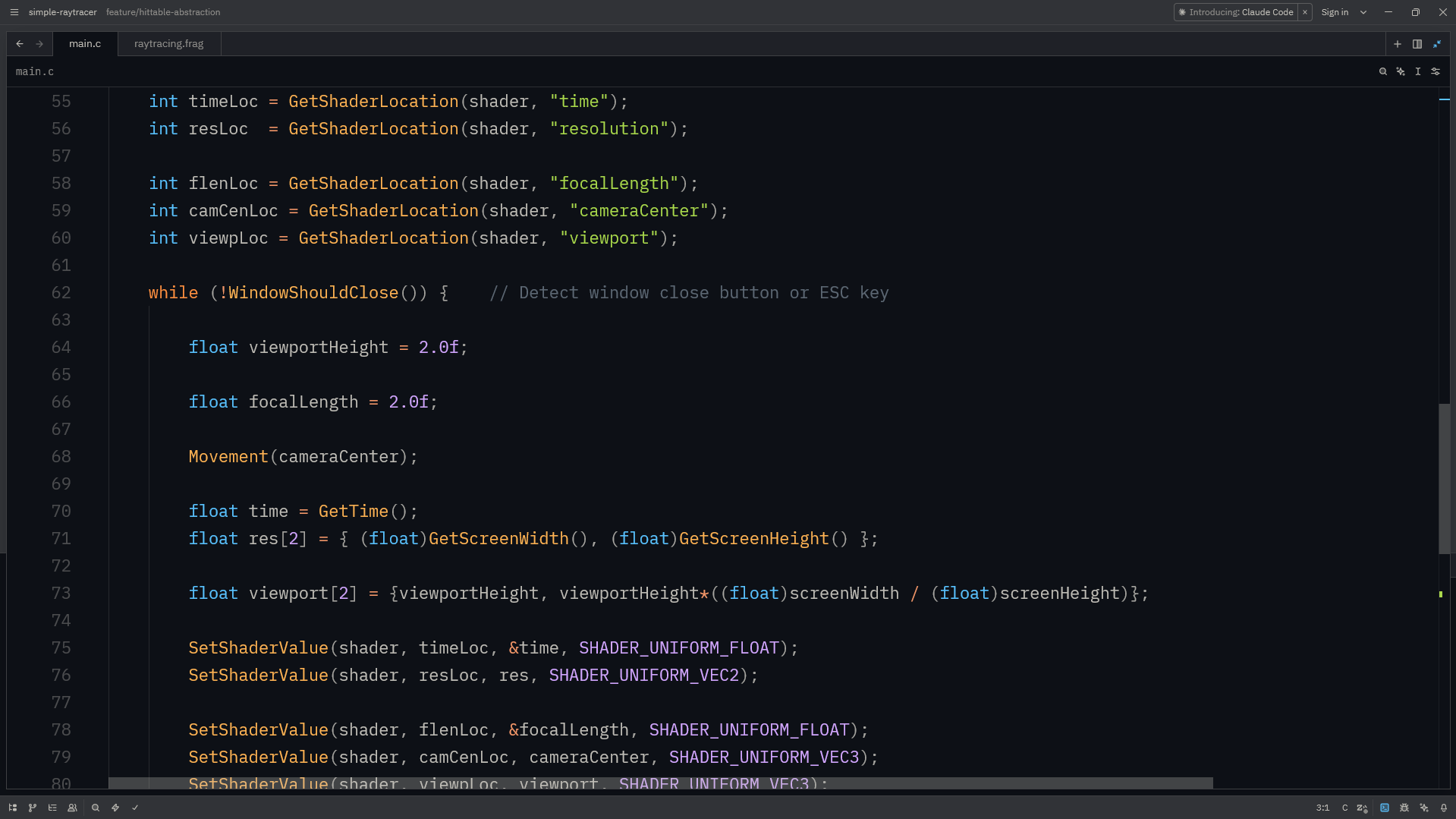Open project search magnifier in status bar
1456x819 pixels.
pyautogui.click(x=96, y=808)
